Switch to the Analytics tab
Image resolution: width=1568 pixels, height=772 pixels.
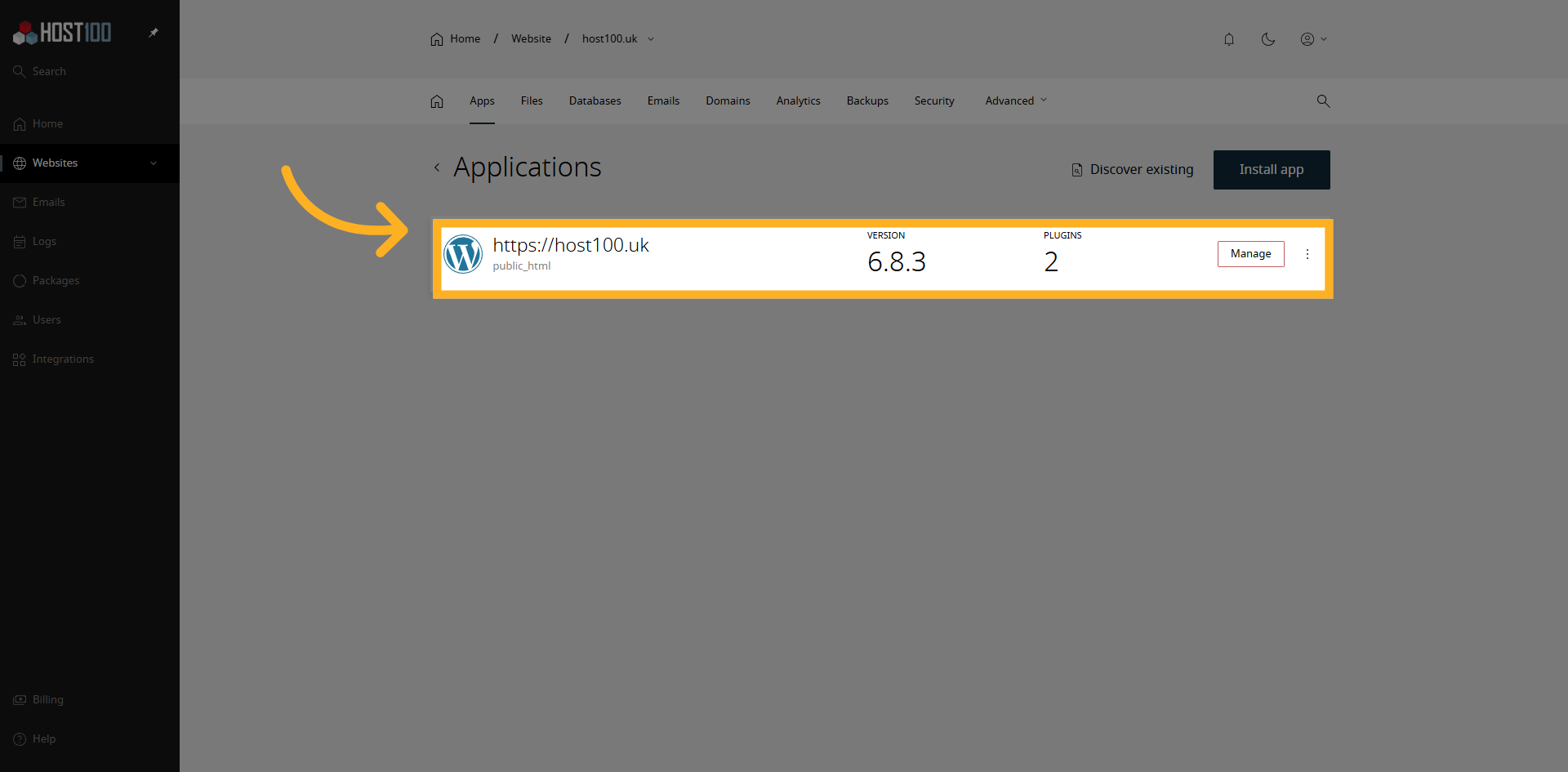click(x=798, y=101)
